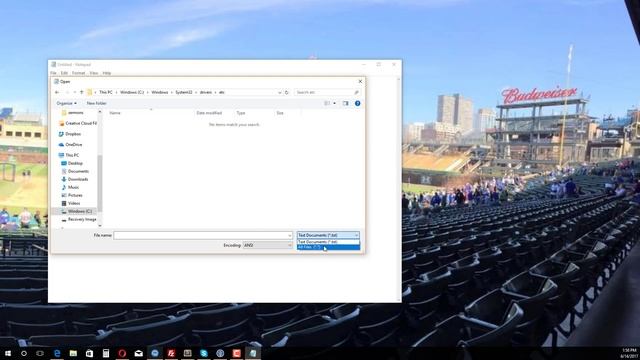Click drivers in the address path

click(206, 93)
